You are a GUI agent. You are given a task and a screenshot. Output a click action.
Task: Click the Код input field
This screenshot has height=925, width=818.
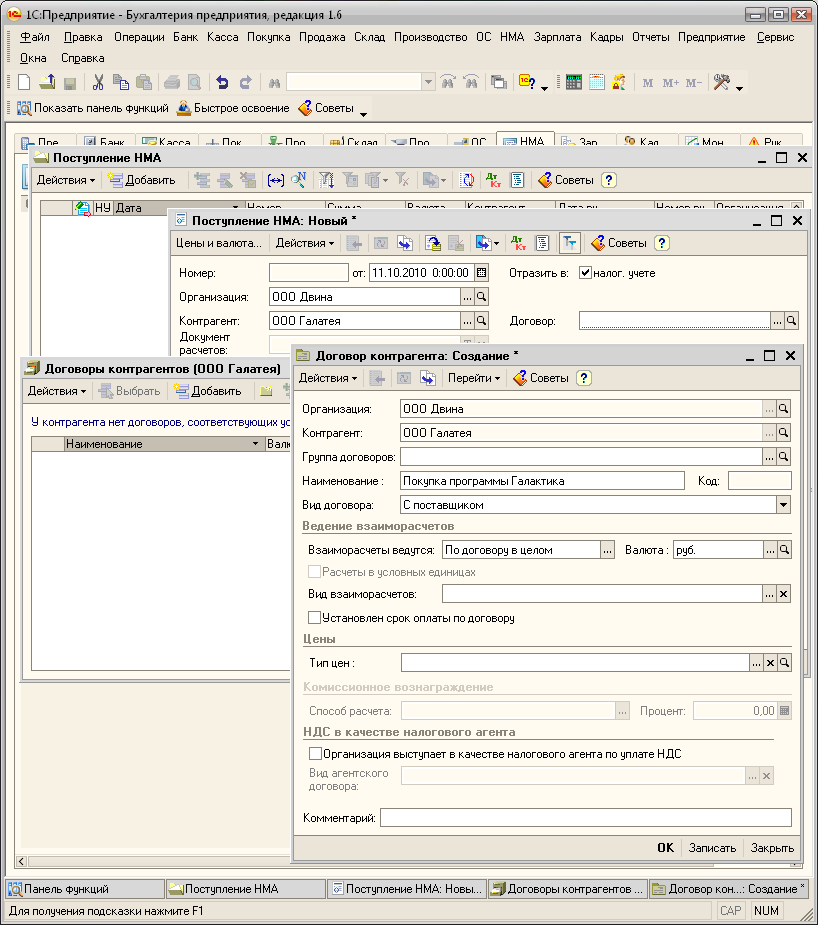[x=760, y=481]
